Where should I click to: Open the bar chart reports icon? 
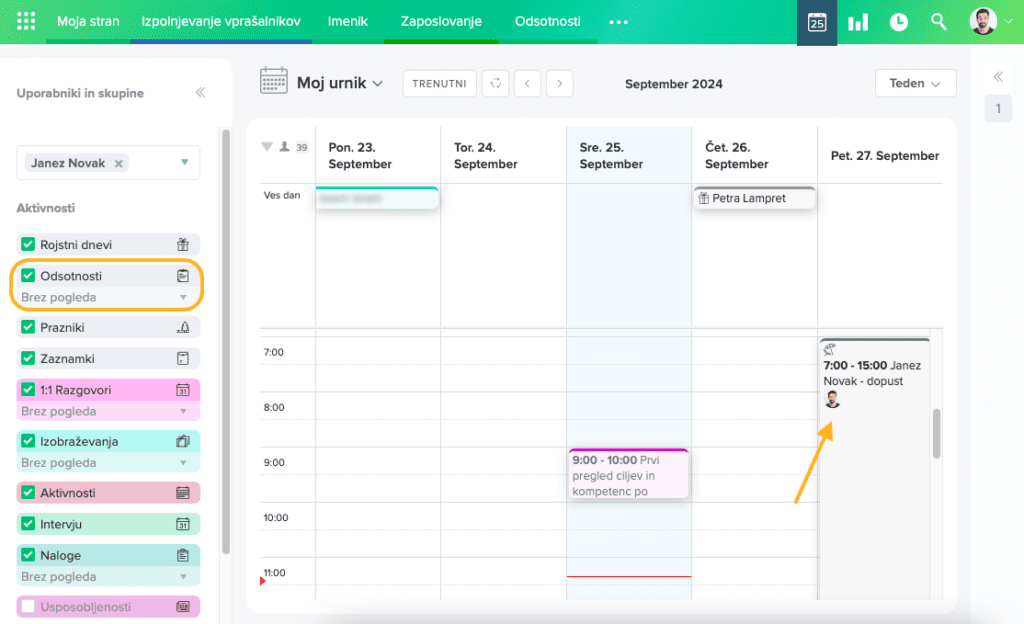tap(858, 22)
